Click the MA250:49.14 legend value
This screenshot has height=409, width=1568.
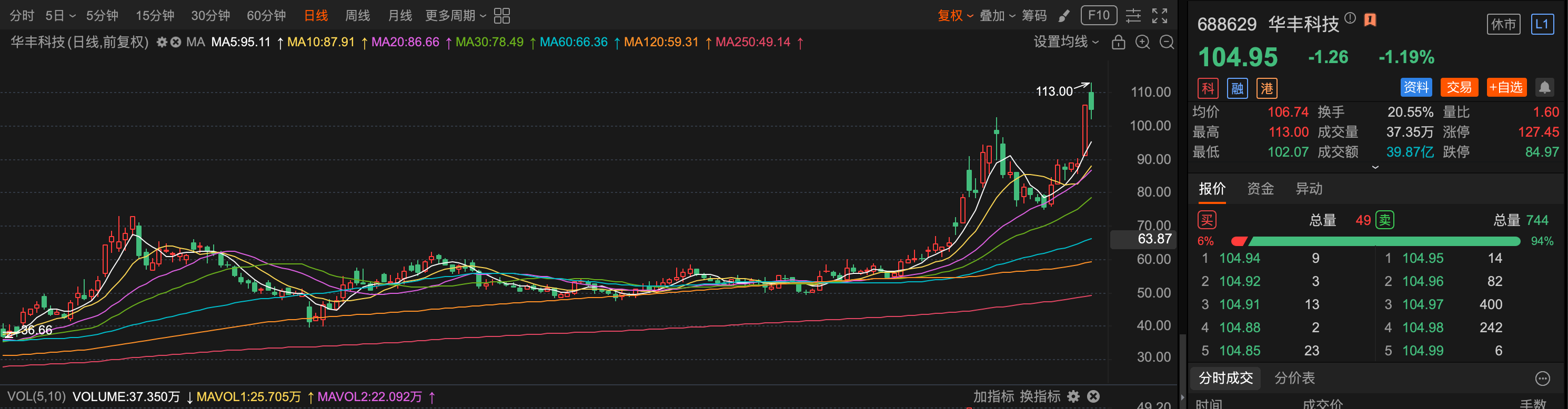pos(752,42)
